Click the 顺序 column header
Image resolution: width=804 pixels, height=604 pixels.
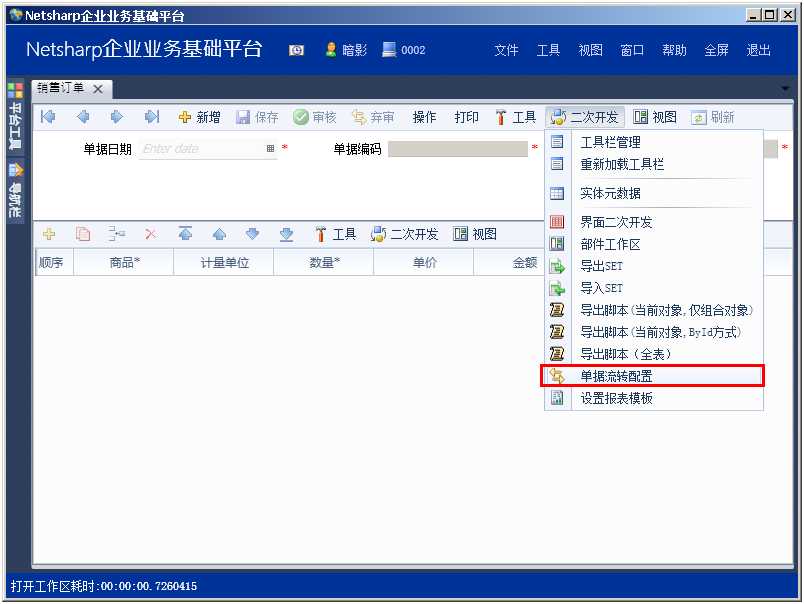(54, 263)
